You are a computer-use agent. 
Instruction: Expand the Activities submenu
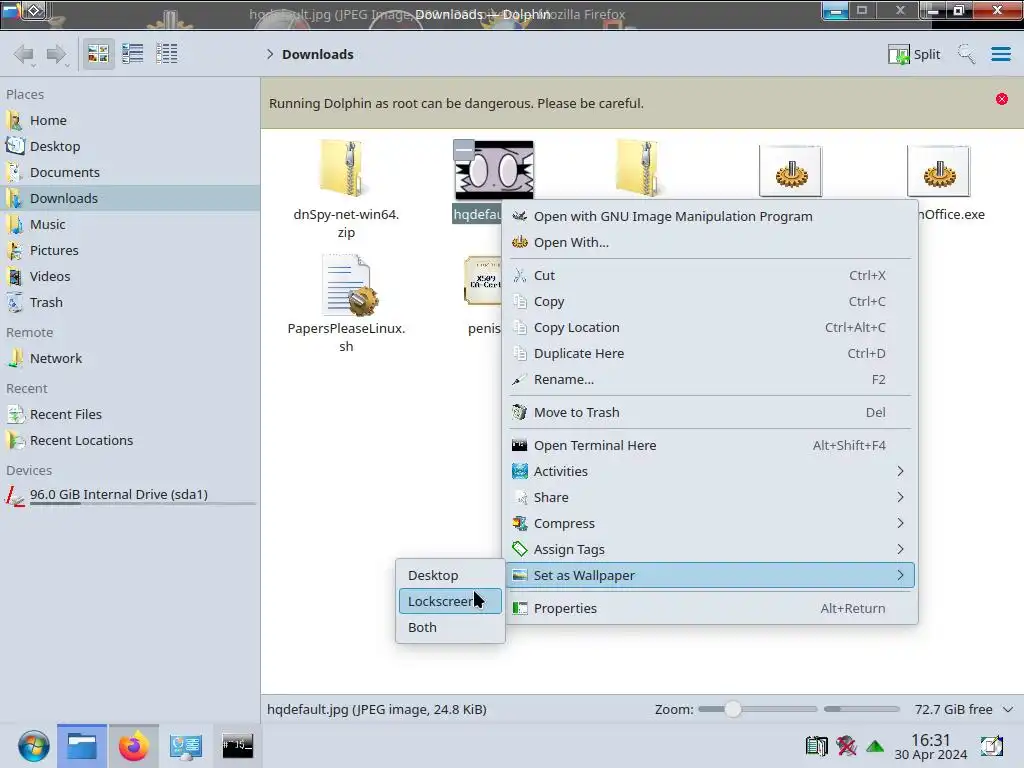coord(710,472)
